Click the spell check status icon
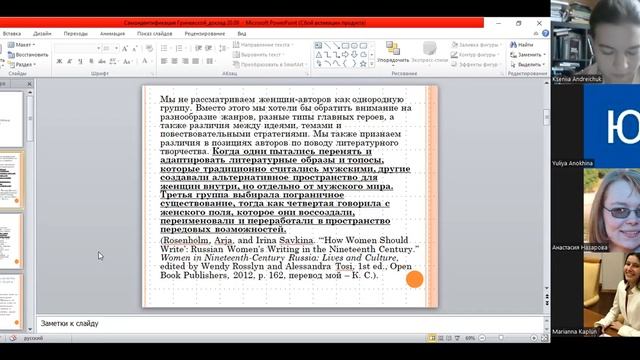640x360 pixels. click(13, 338)
